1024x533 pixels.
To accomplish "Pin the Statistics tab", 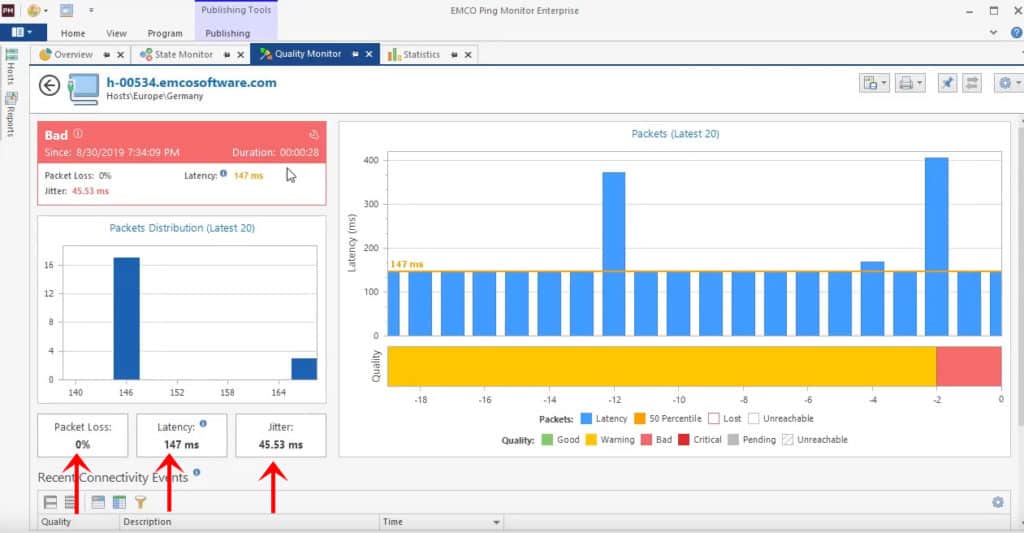I will point(454,55).
